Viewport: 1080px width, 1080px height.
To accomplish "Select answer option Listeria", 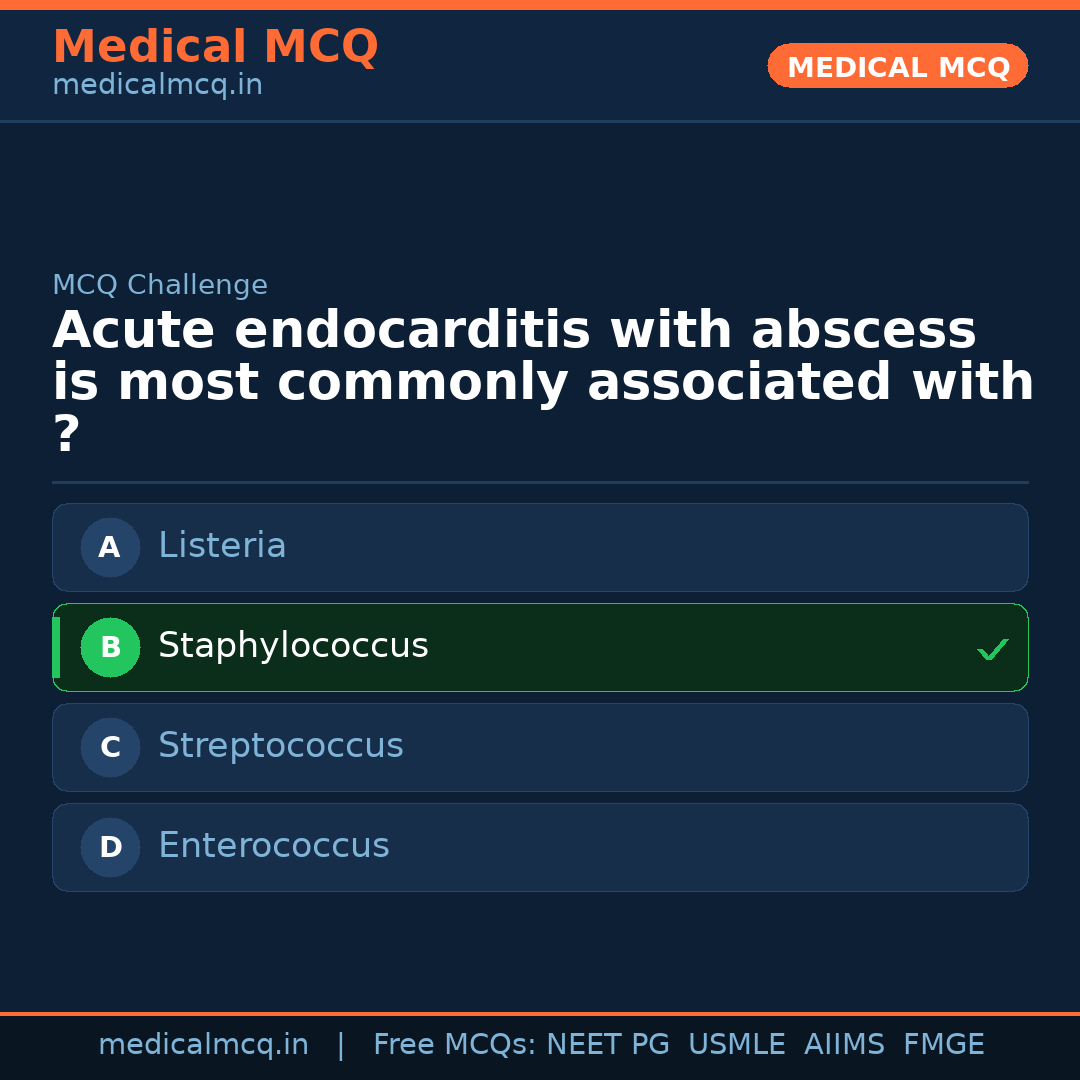I will [x=540, y=547].
